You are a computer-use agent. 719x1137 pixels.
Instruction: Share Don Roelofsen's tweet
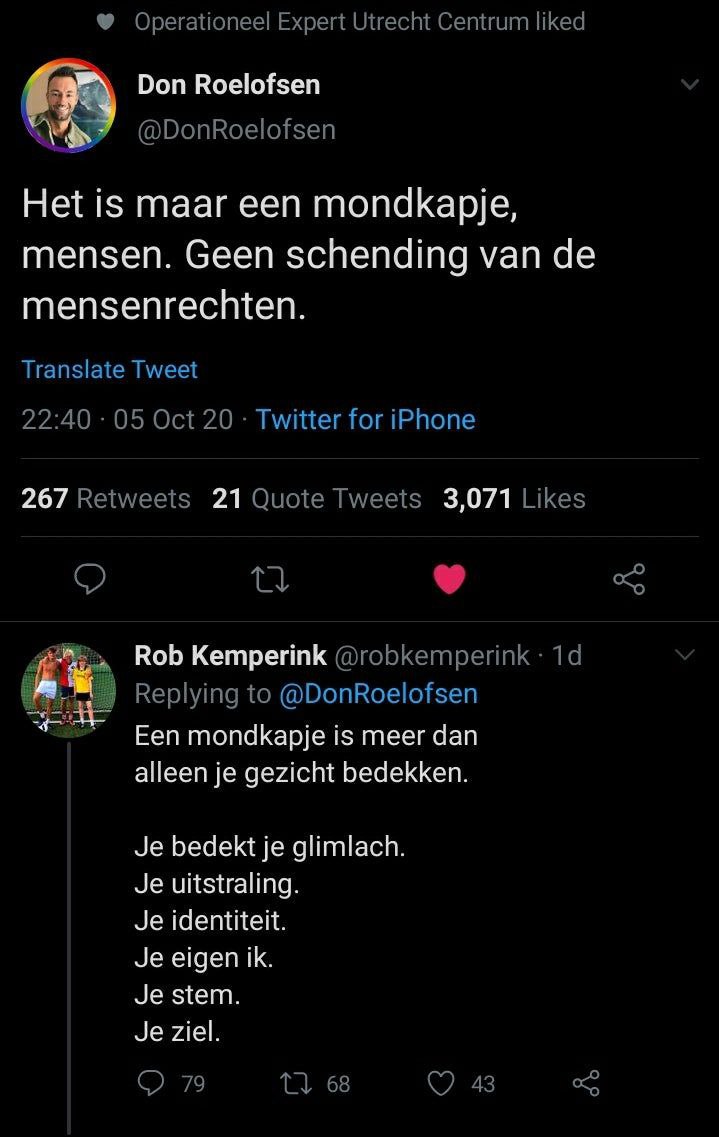click(629, 578)
